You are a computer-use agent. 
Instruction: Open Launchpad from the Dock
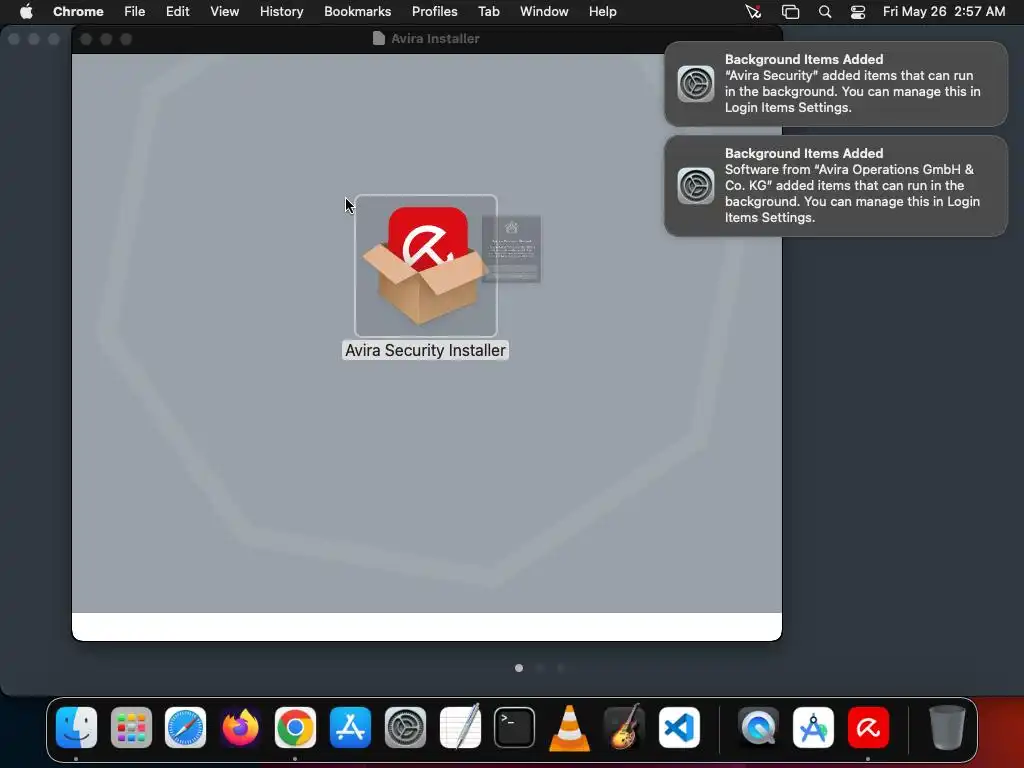[131, 728]
